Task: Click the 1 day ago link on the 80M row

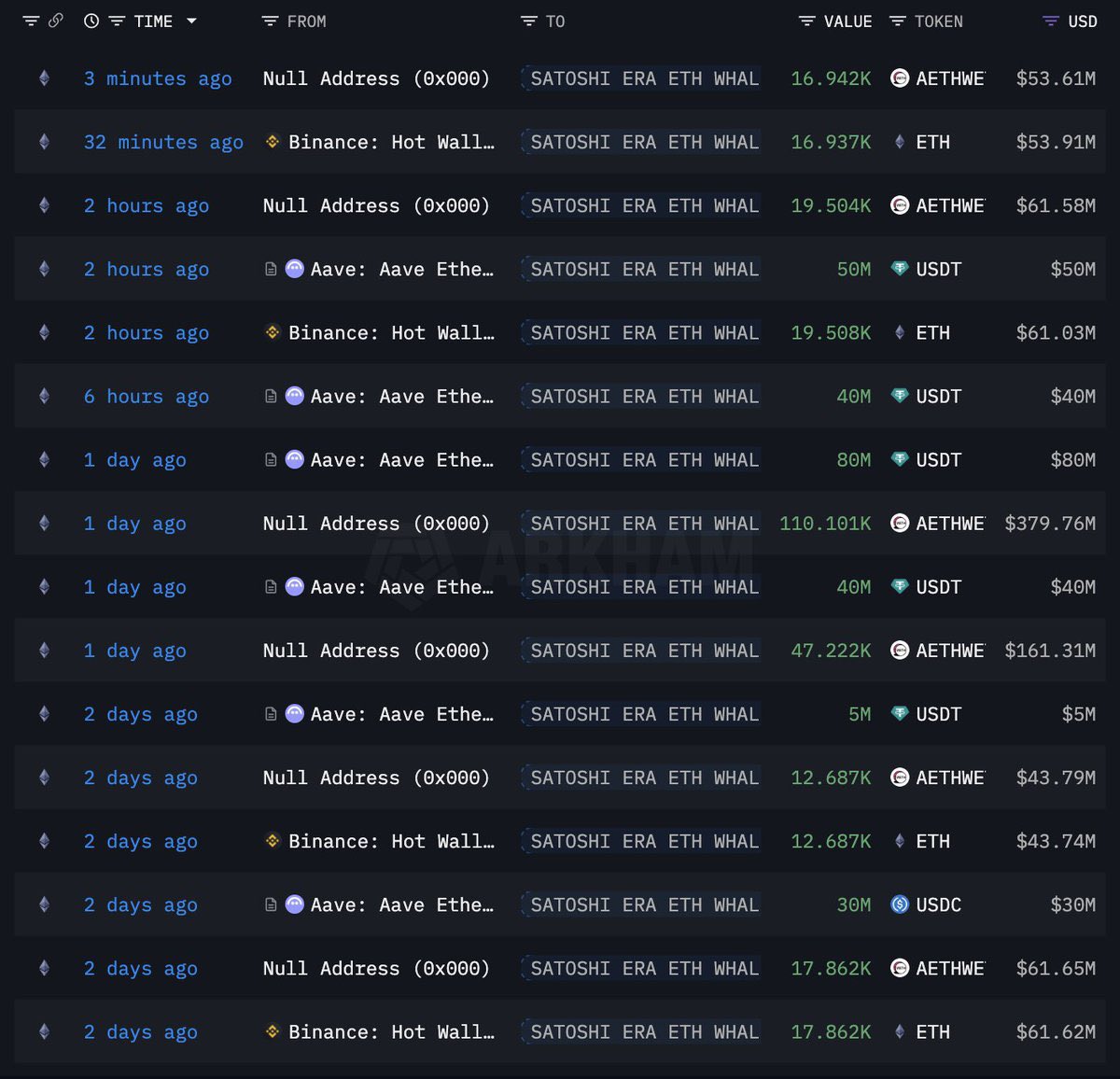Action: coord(135,459)
